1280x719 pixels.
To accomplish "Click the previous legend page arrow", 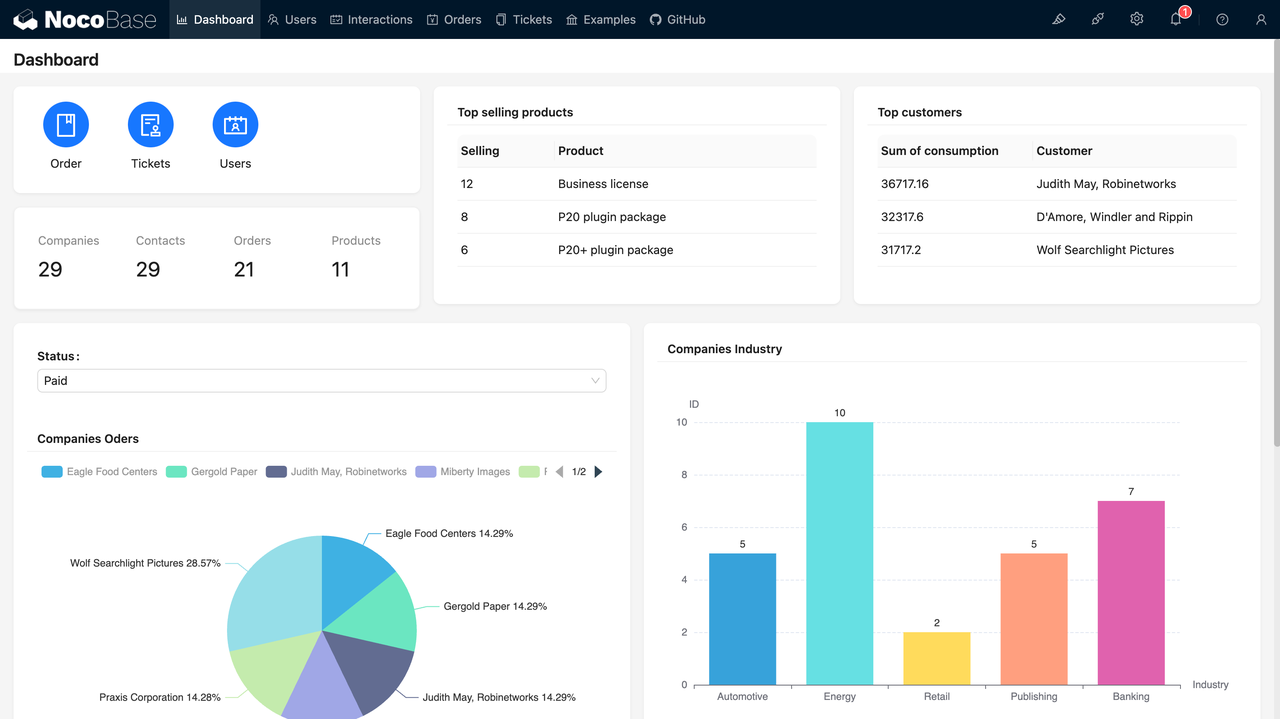I will pos(560,471).
